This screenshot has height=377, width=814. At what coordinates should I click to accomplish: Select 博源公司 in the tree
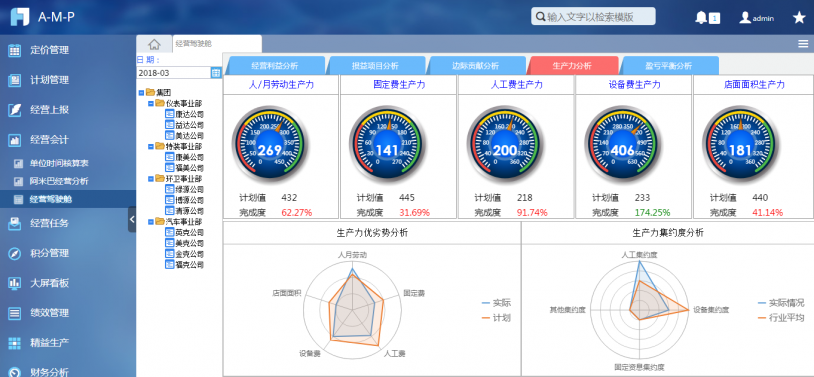189,200
